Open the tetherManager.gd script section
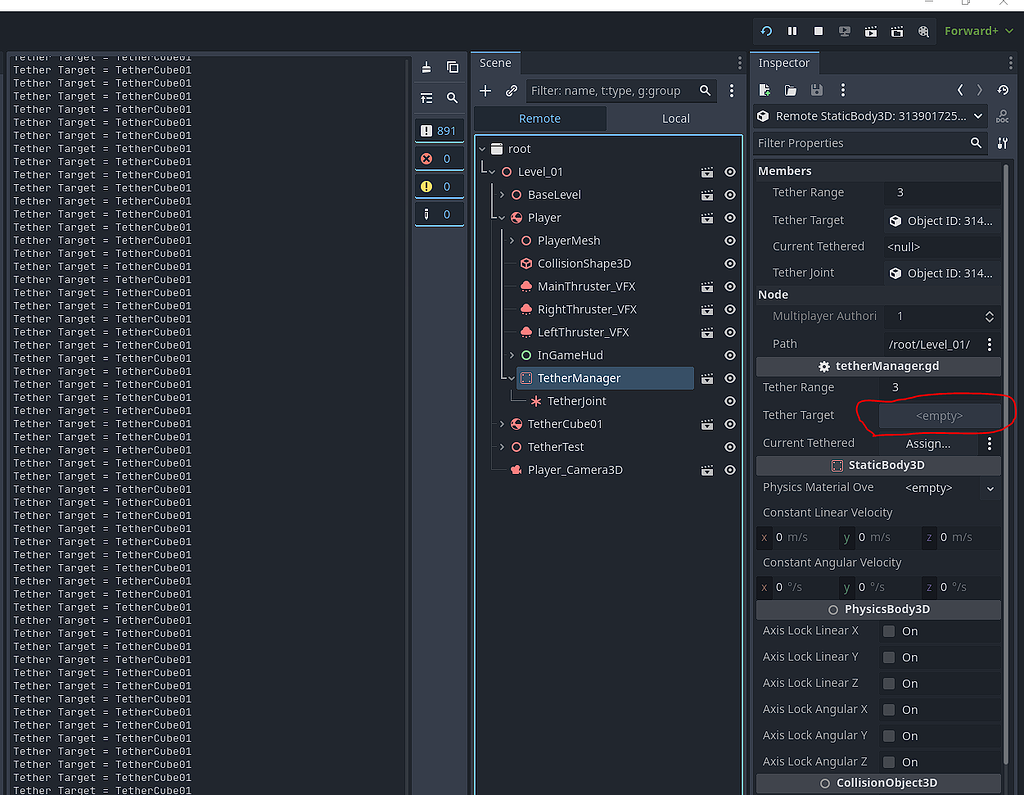1024x795 pixels. pos(878,366)
